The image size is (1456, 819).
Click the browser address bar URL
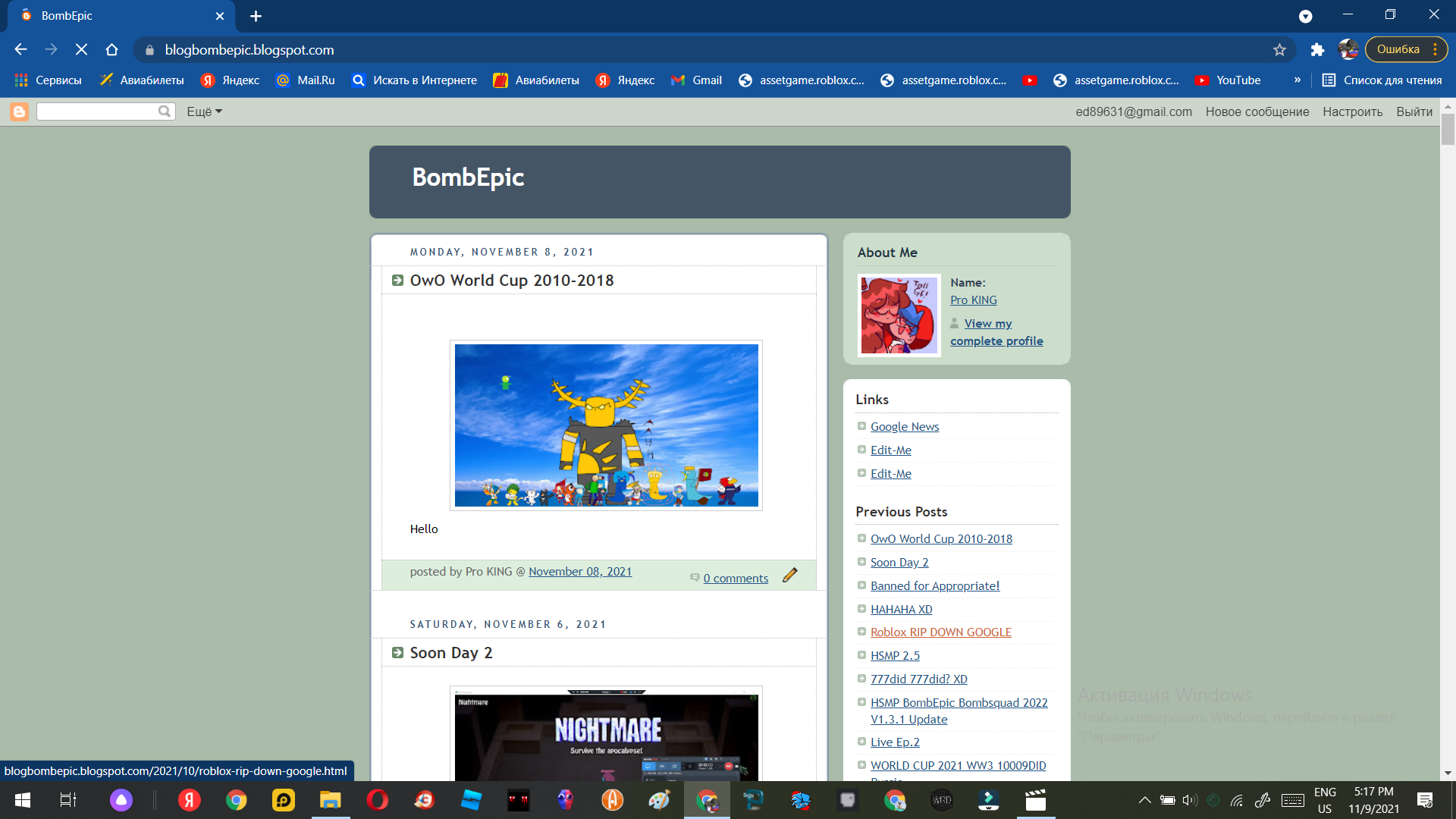click(249, 50)
